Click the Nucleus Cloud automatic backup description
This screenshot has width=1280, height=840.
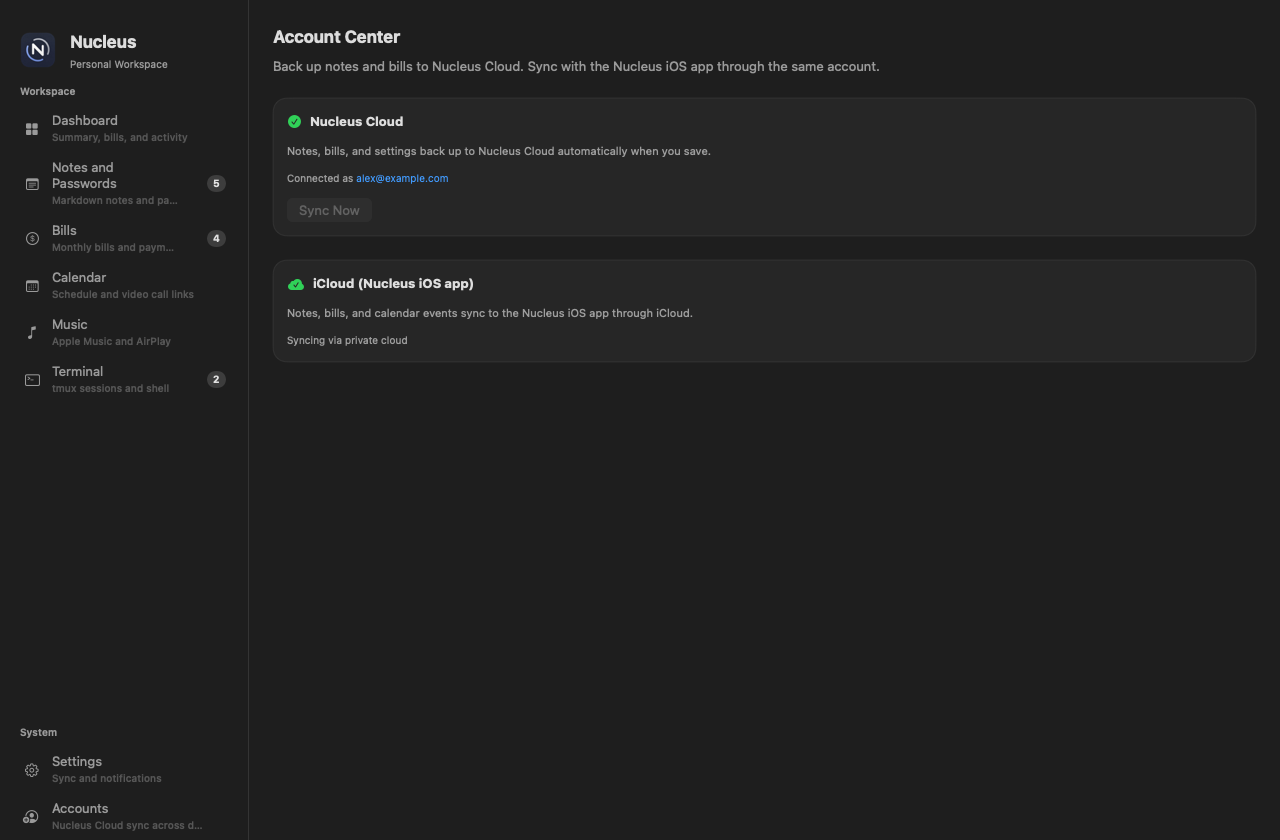click(x=499, y=151)
